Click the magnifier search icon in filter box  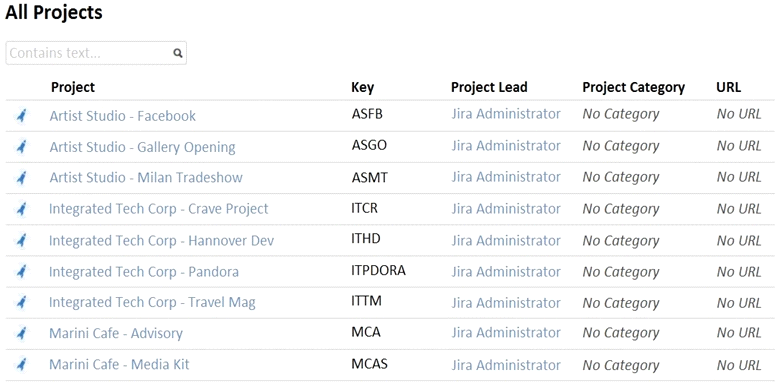click(x=178, y=53)
